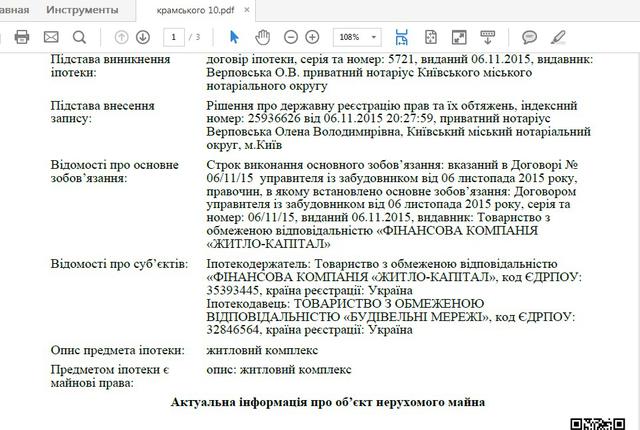Screen dimensions: 640x430
Task: Click the label 'Опис предмета іпотеки:'
Action: 118,350
